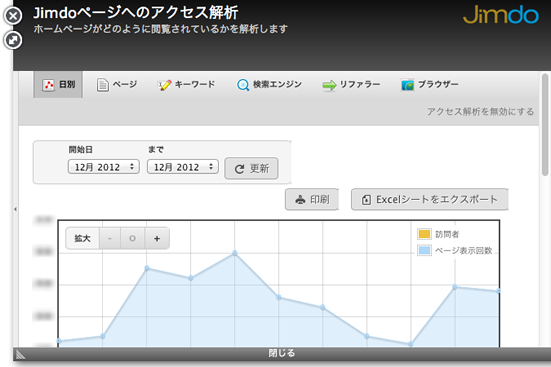This screenshot has width=551, height=367.
Task: Toggle the 訪問者 yellow legend swatch
Action: click(424, 234)
